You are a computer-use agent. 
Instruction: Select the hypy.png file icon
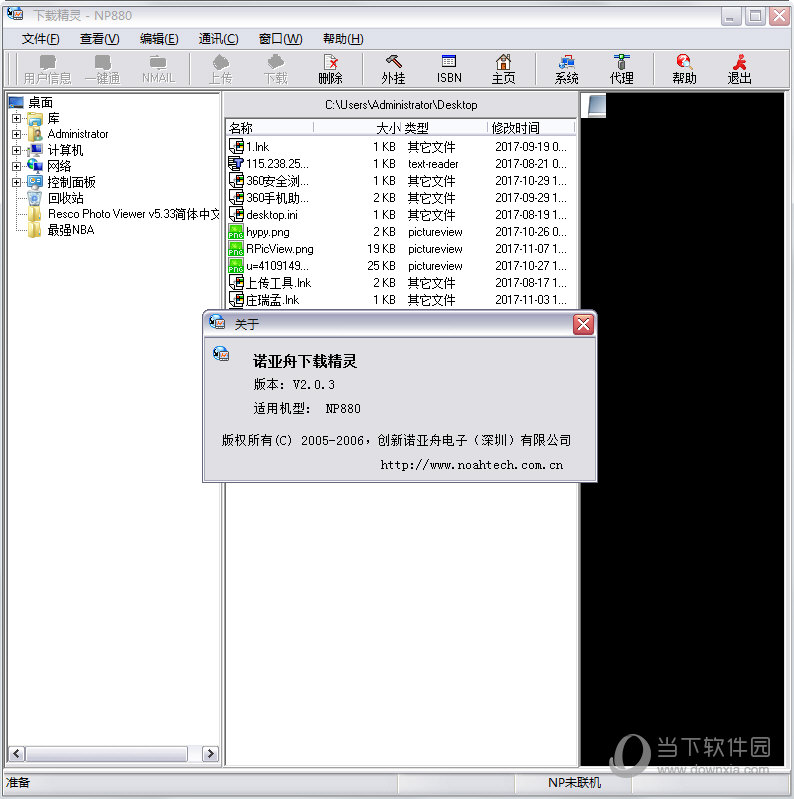(235, 232)
